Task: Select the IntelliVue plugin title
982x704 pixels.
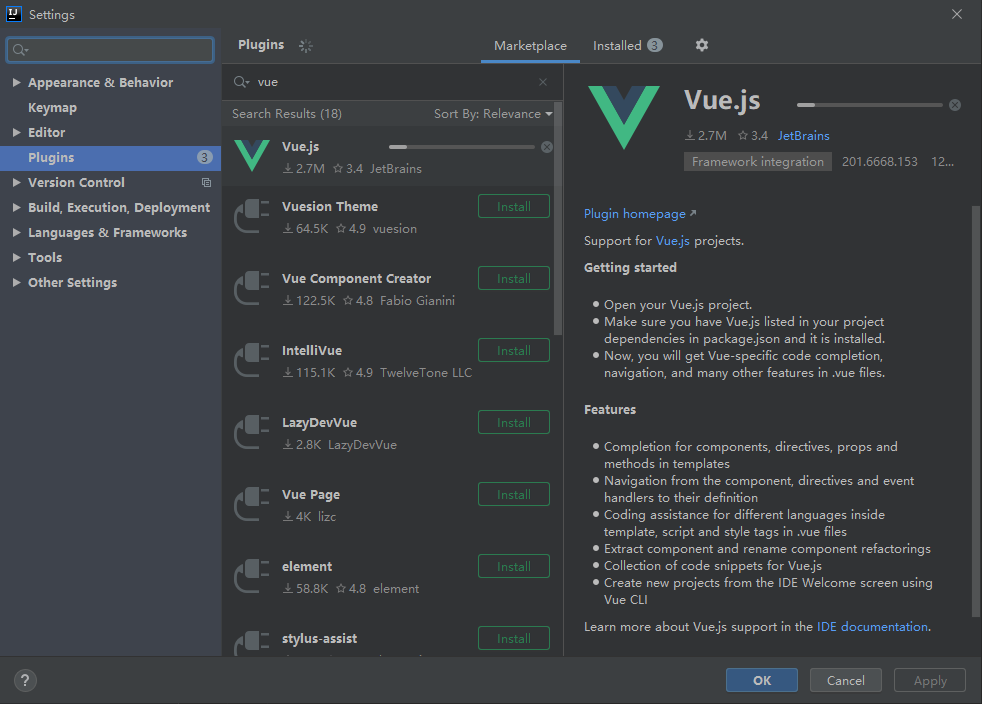Action: 312,351
